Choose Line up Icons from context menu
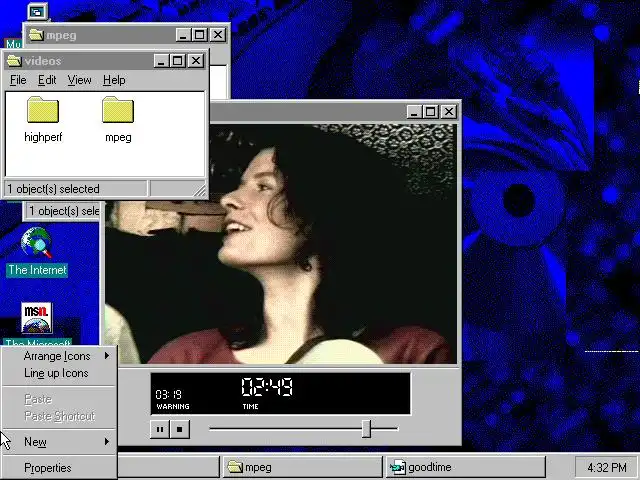 click(x=60, y=373)
